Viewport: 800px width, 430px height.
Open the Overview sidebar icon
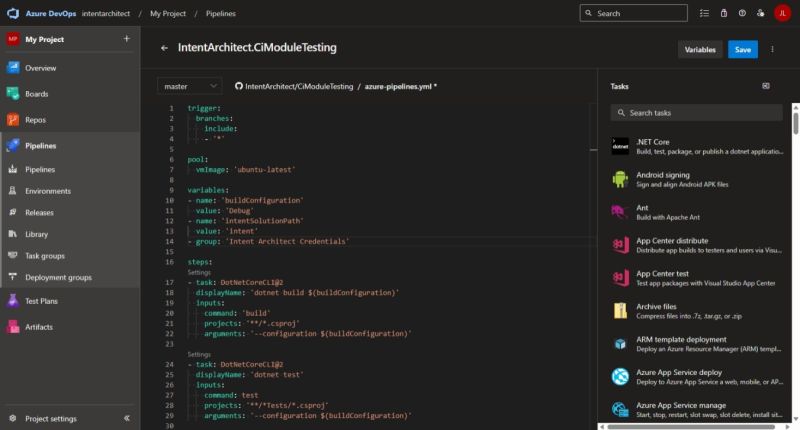(x=13, y=67)
